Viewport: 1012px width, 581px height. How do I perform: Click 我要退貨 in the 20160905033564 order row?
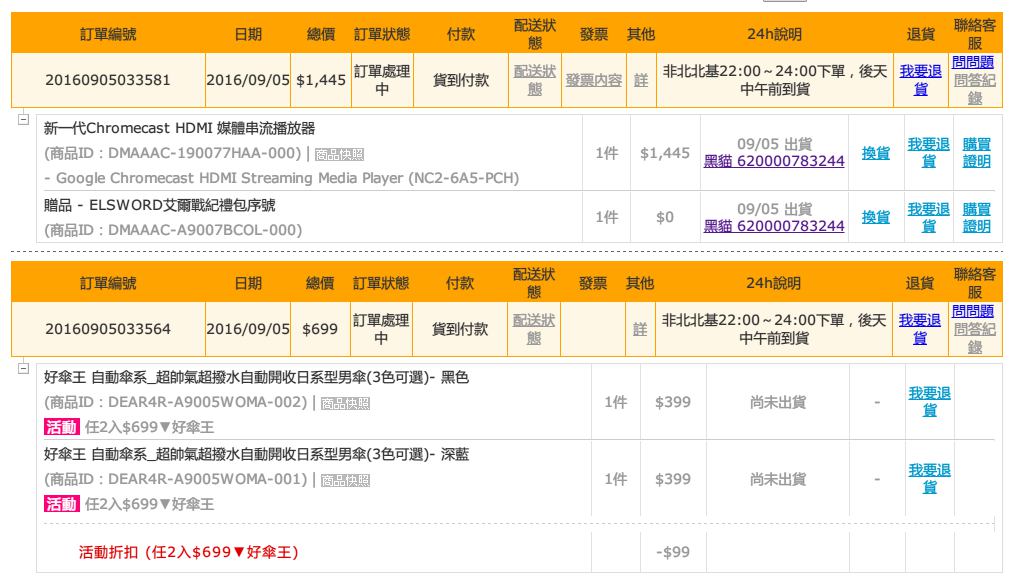(x=920, y=329)
